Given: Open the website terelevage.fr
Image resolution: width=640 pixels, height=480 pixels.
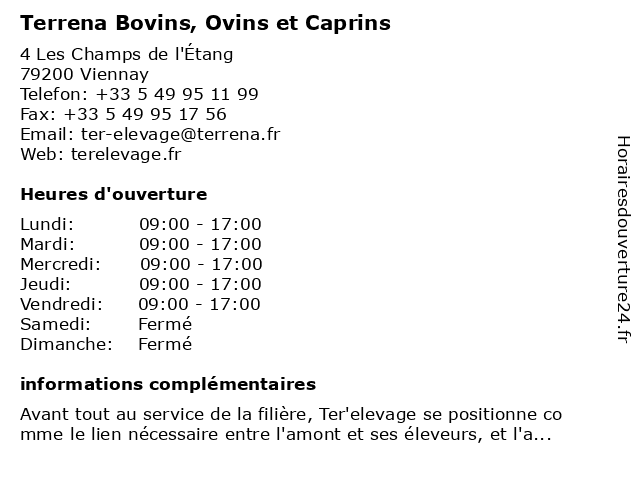Looking at the screenshot, I should [x=126, y=154].
